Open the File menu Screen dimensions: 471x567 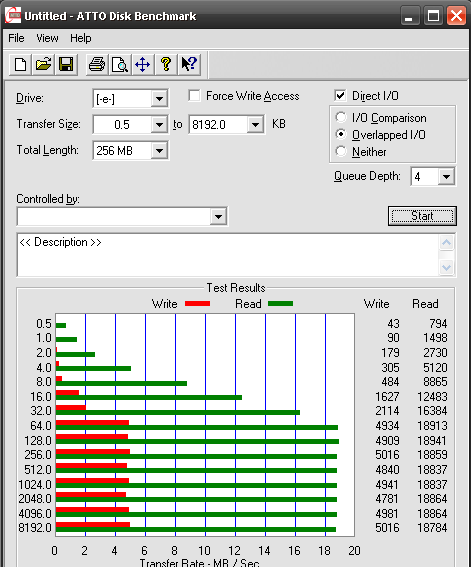(16, 38)
